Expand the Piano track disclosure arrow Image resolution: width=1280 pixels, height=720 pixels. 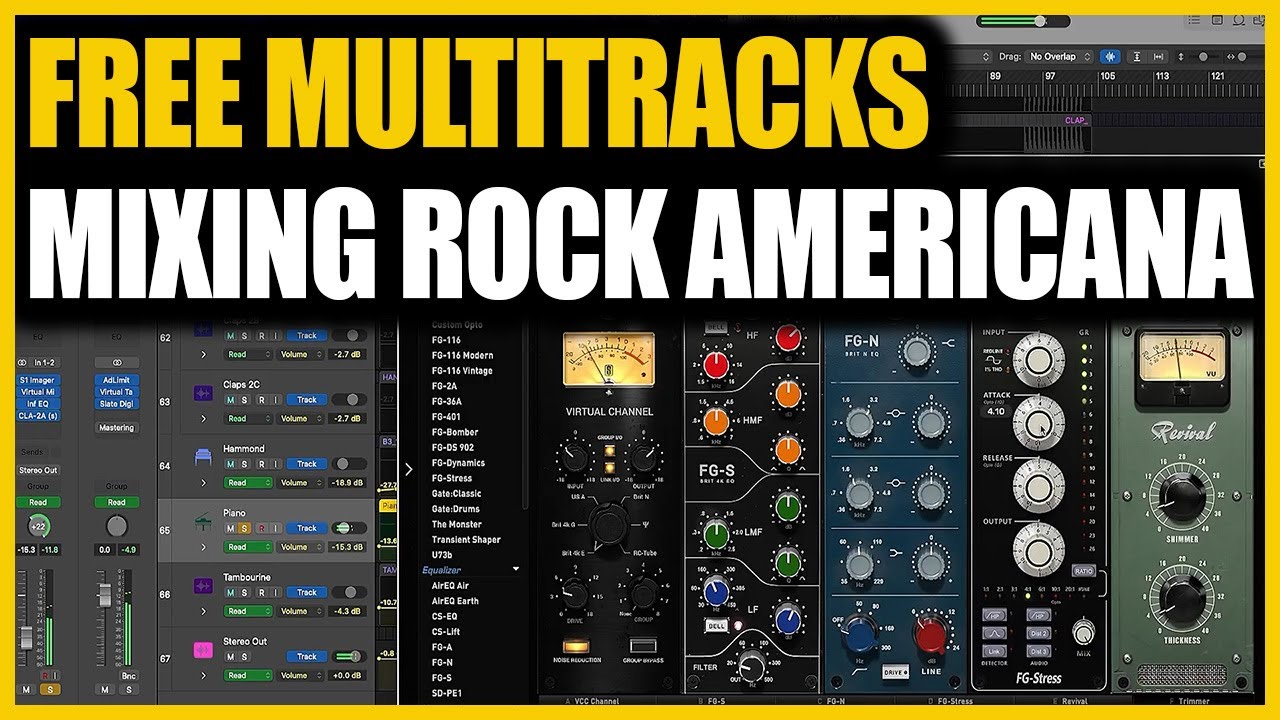pos(203,547)
